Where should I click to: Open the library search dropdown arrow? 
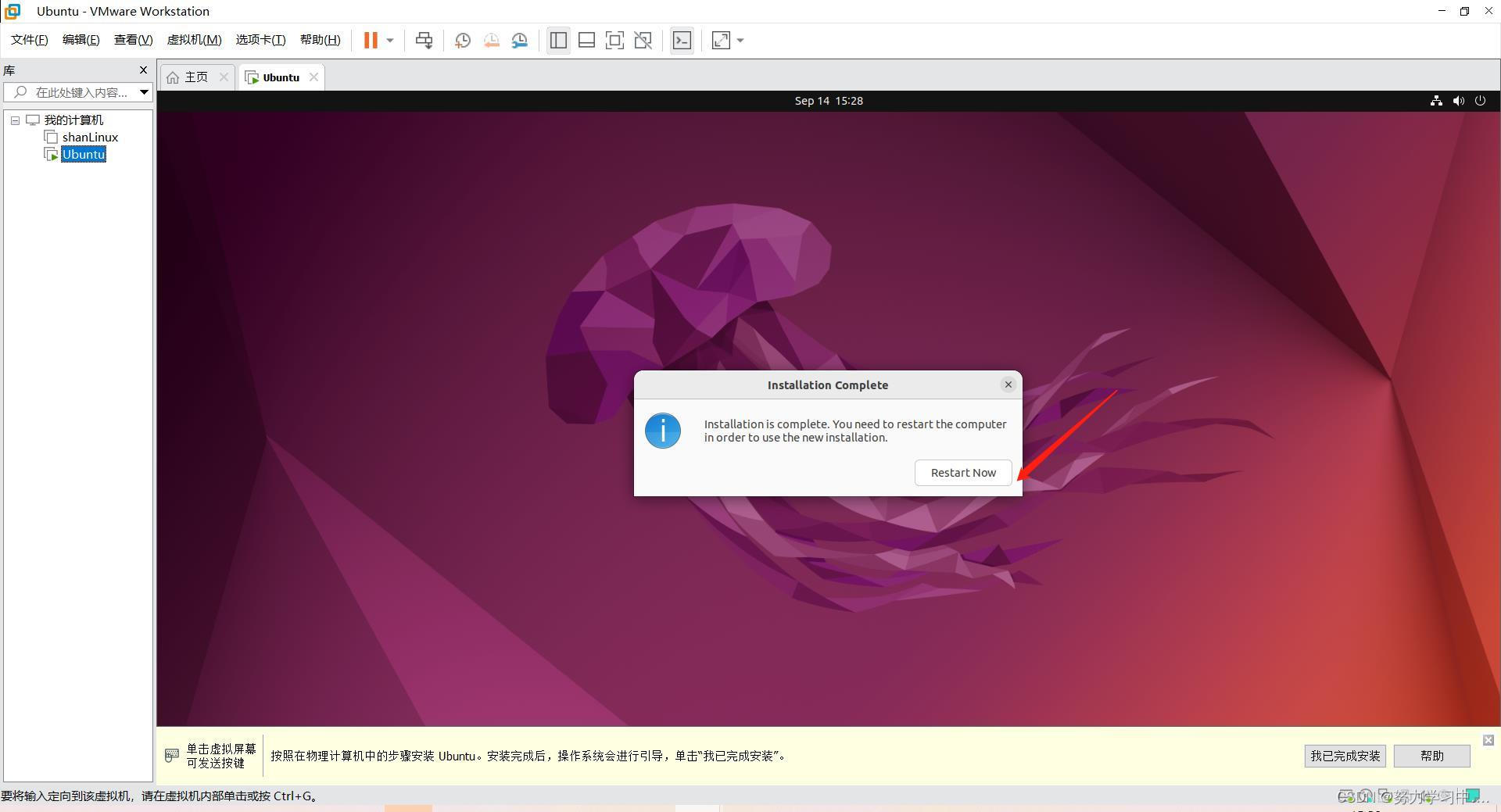pos(144,92)
